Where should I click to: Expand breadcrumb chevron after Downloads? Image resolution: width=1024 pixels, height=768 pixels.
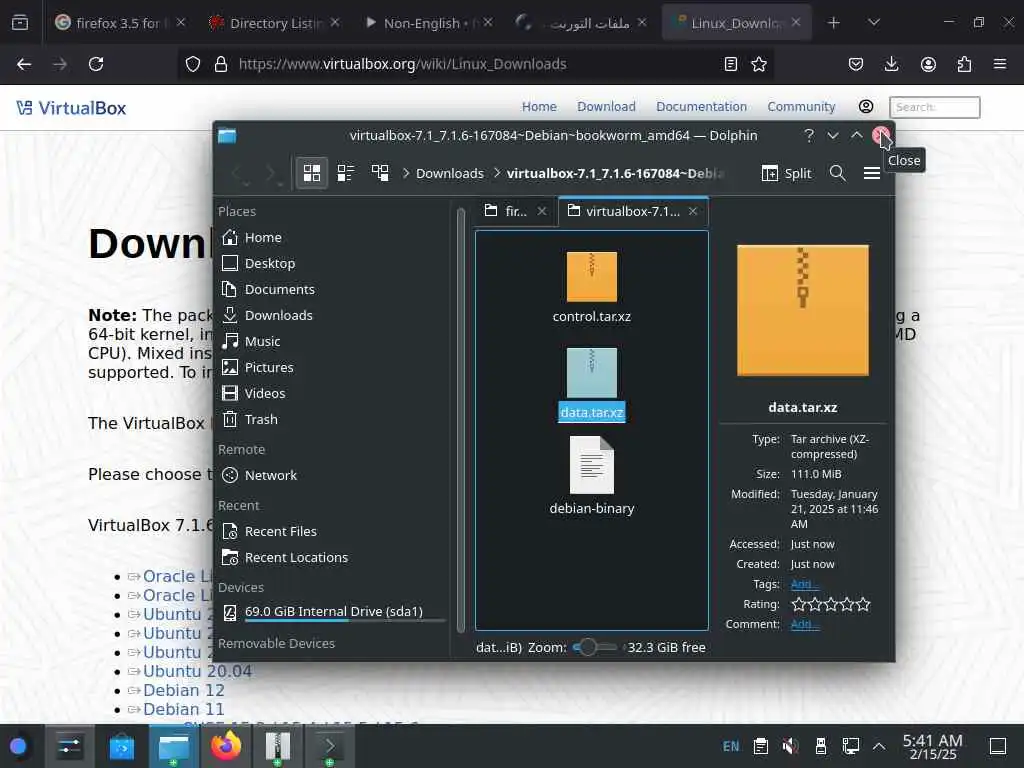click(x=496, y=173)
